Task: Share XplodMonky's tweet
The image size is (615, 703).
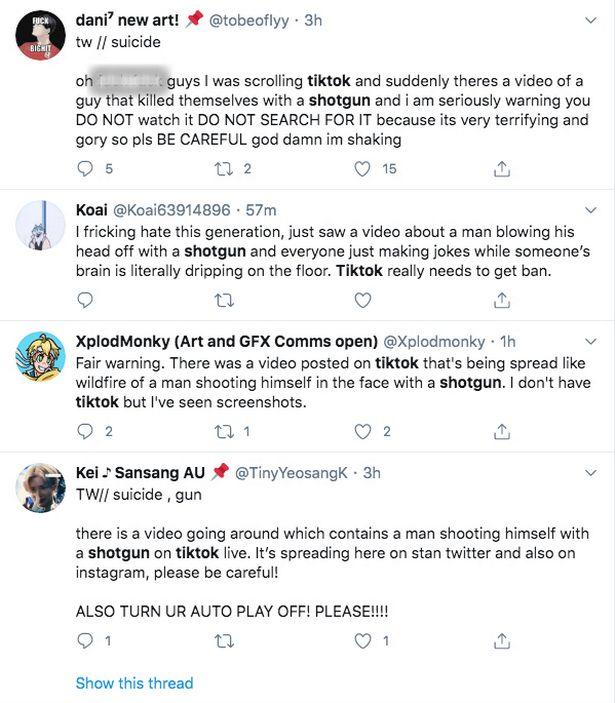Action: [502, 432]
